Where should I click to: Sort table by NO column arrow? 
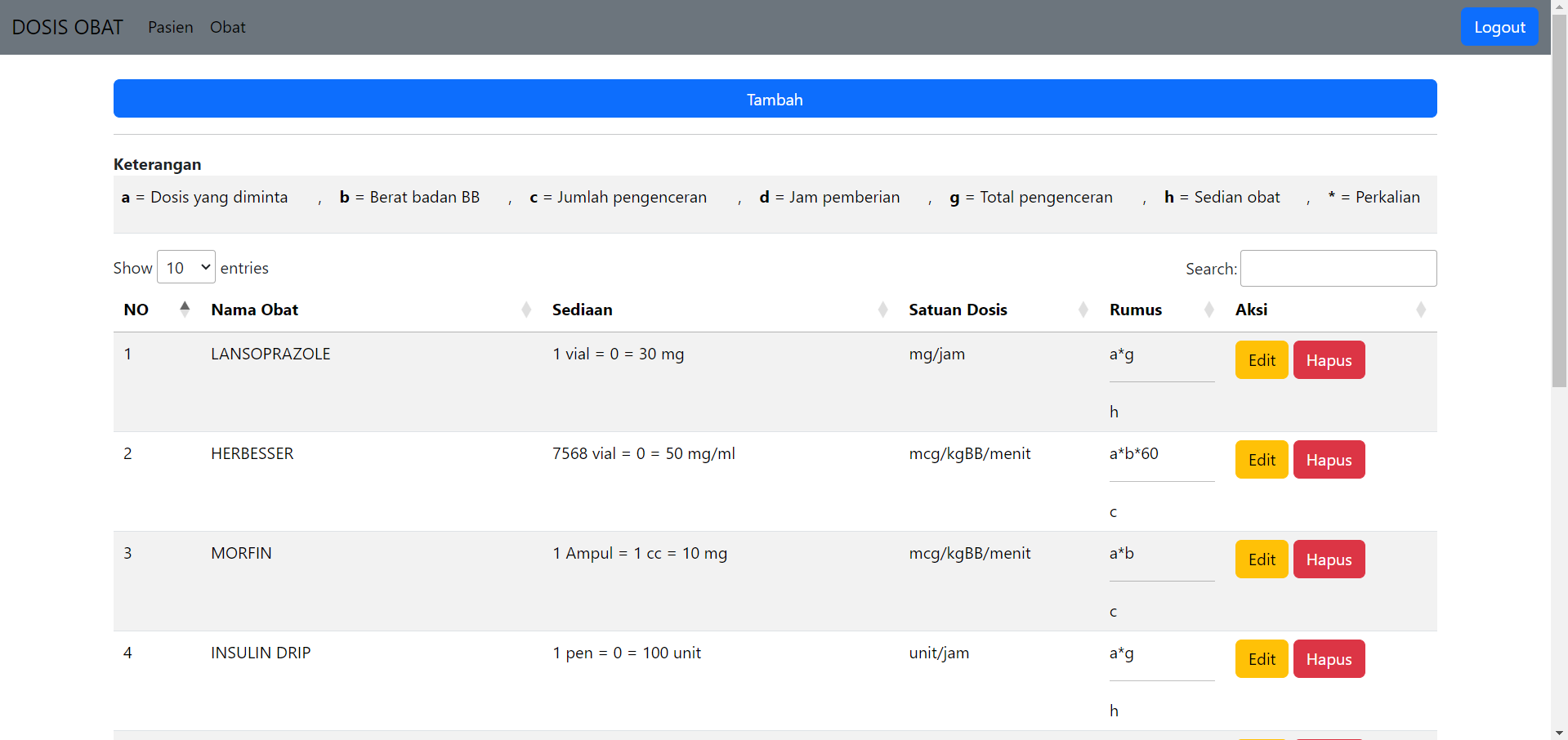pos(185,309)
